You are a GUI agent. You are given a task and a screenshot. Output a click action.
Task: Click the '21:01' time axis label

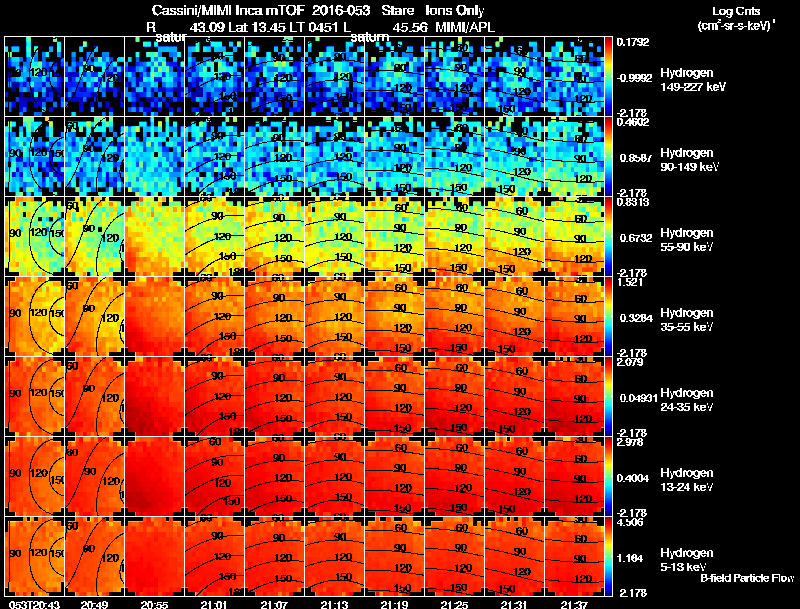214,604
